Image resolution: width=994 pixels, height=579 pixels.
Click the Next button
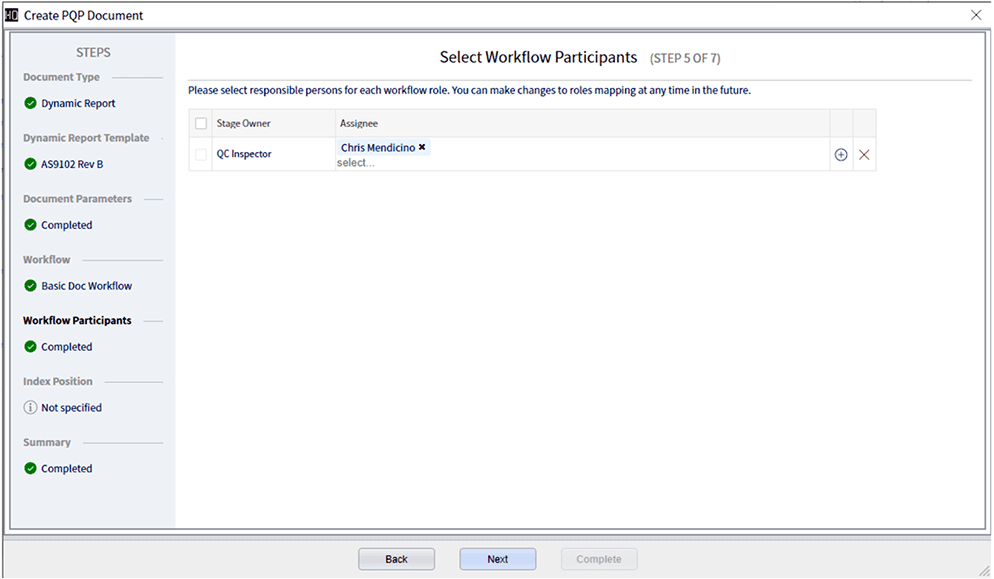click(x=497, y=559)
